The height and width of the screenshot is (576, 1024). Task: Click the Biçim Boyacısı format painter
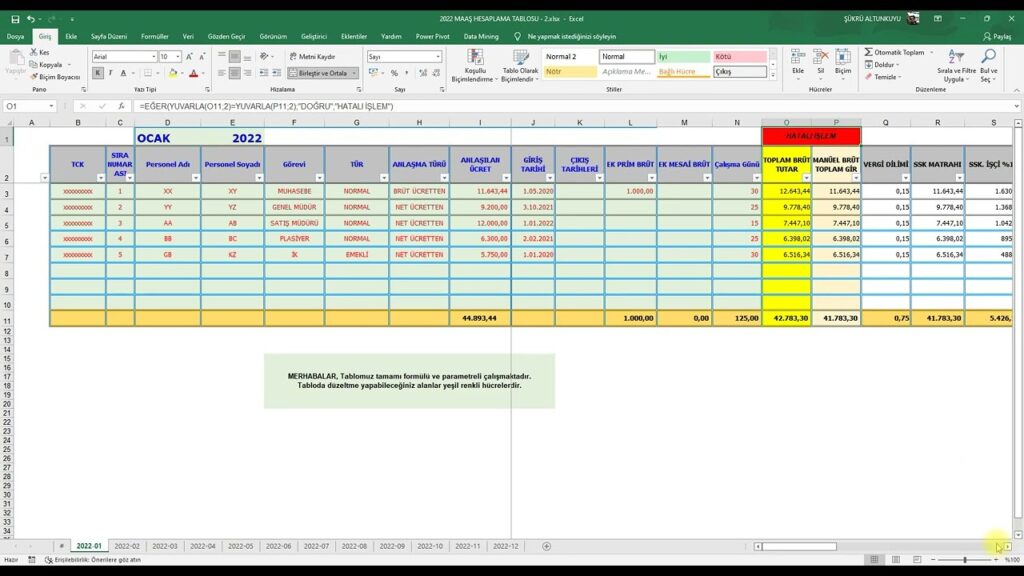click(x=55, y=77)
